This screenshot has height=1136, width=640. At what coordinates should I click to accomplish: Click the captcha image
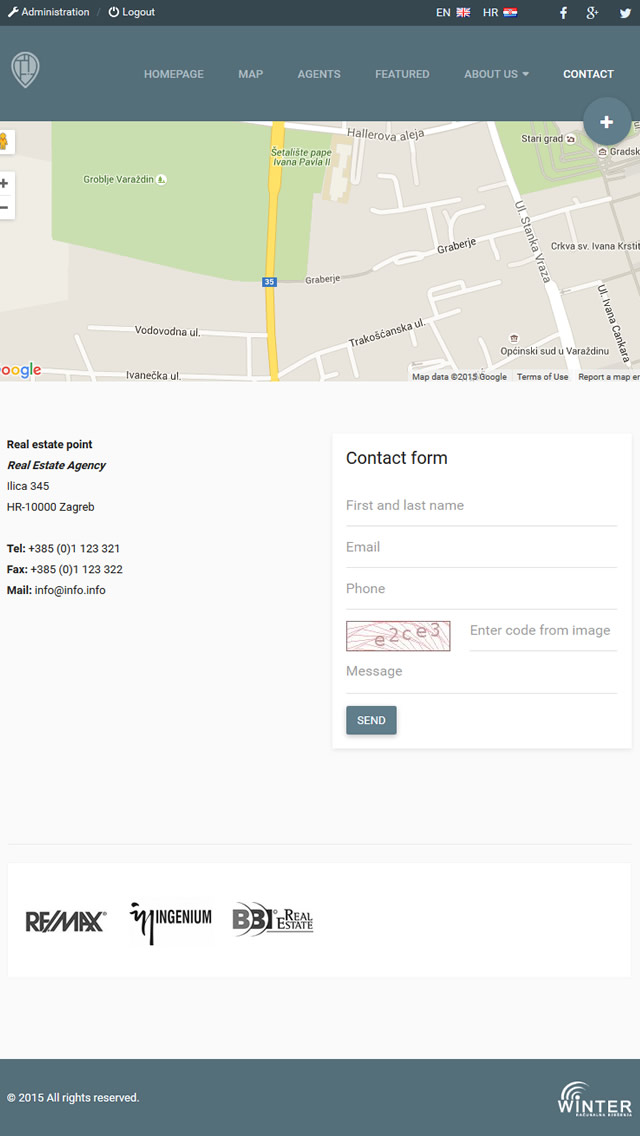point(398,636)
